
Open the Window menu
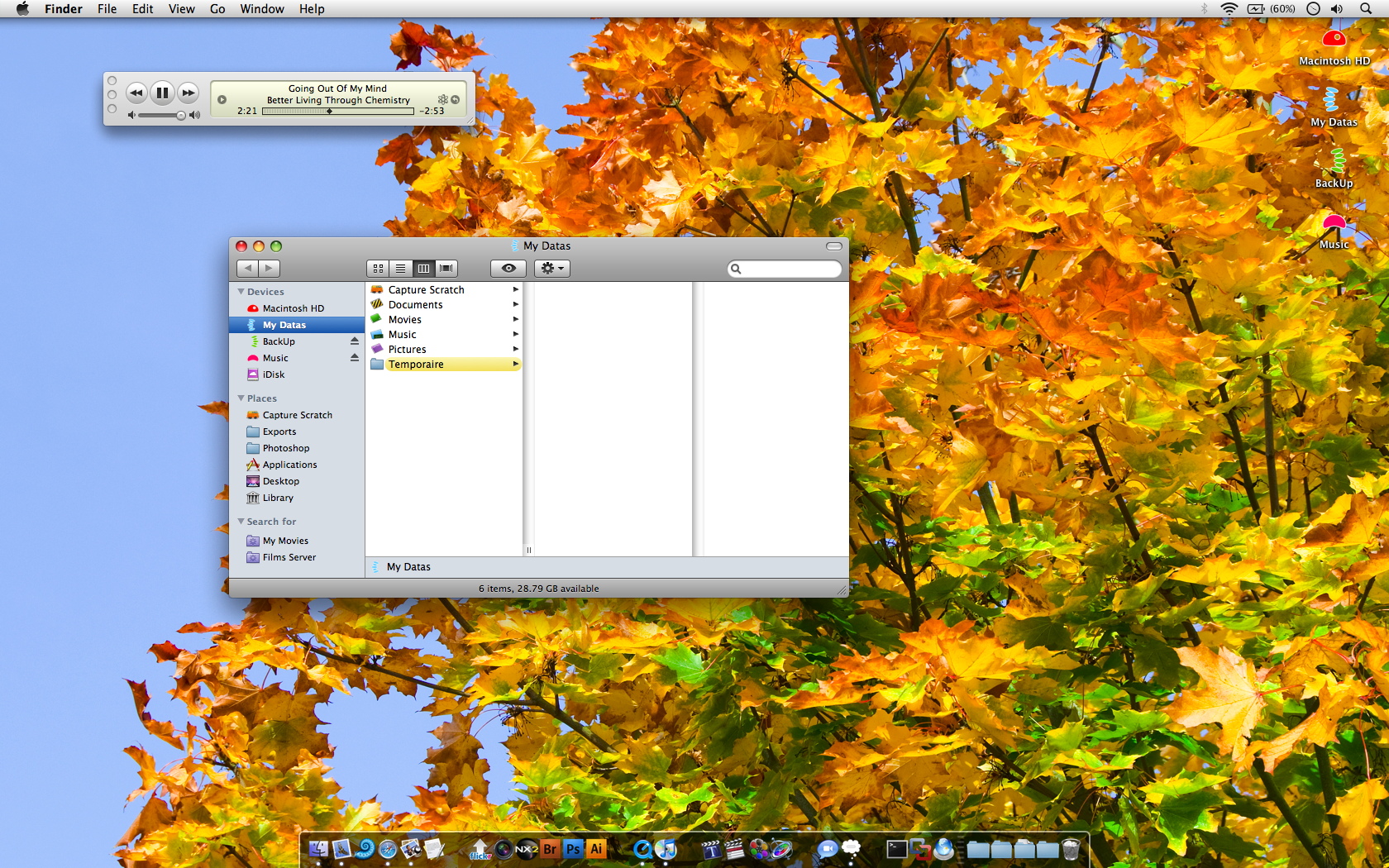pyautogui.click(x=262, y=9)
